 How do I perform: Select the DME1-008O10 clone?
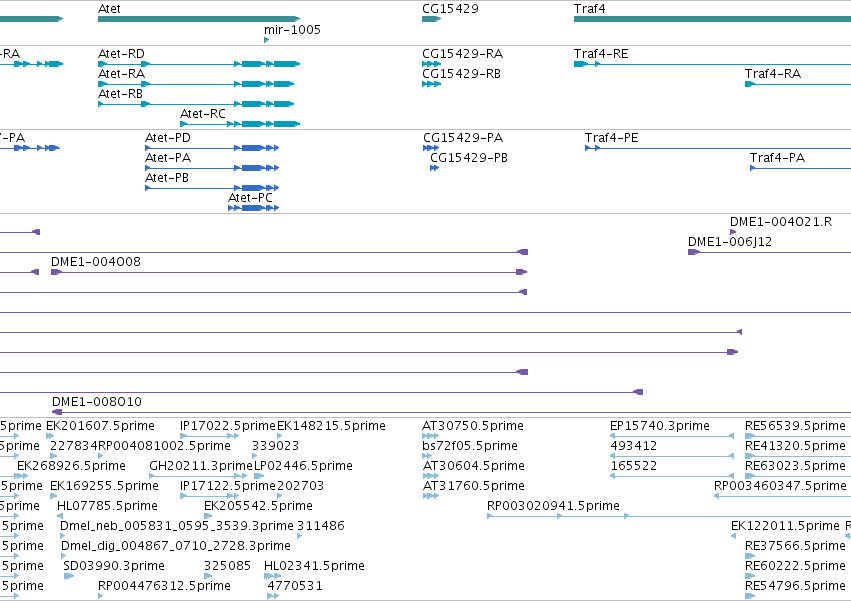pos(452,412)
